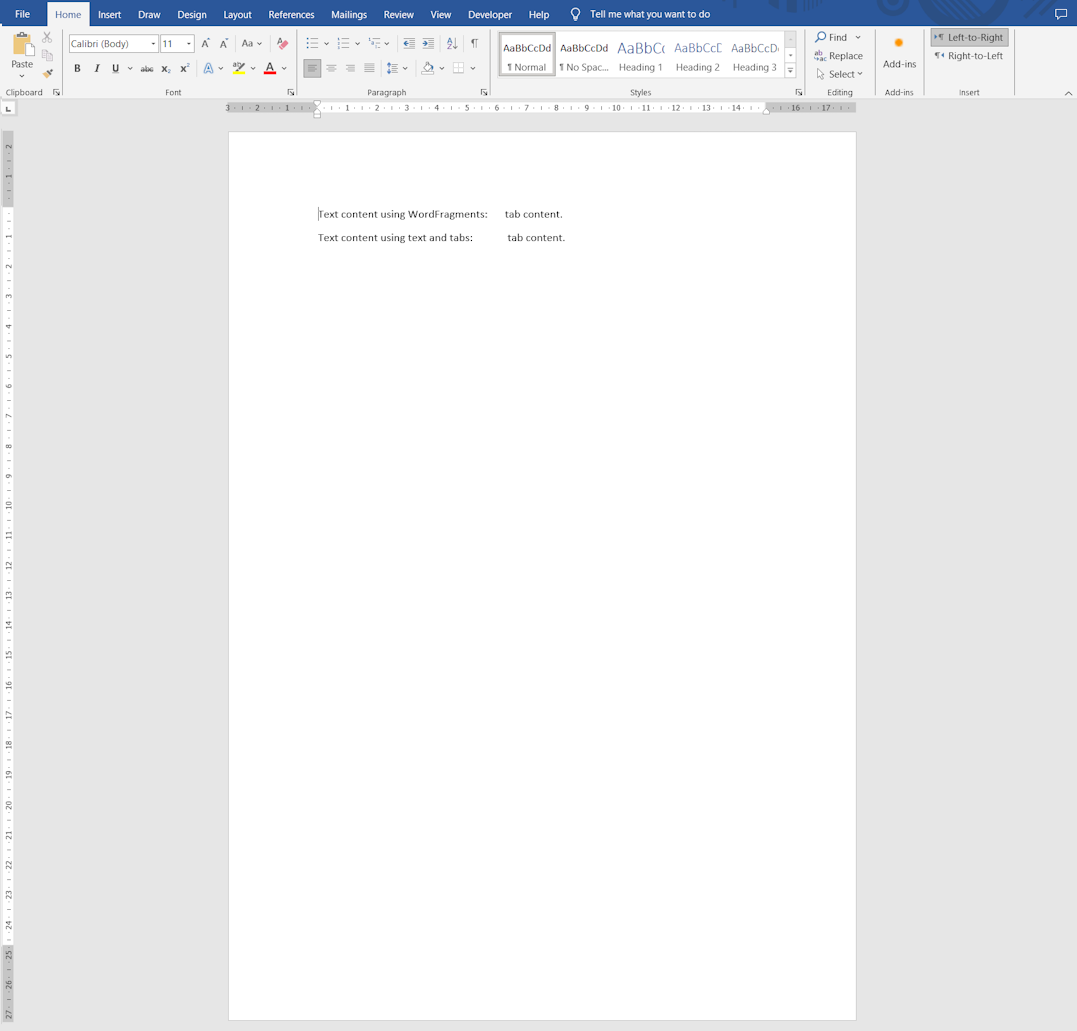The height and width of the screenshot is (1031, 1077).
Task: Toggle show paragraph marks
Action: click(x=474, y=43)
